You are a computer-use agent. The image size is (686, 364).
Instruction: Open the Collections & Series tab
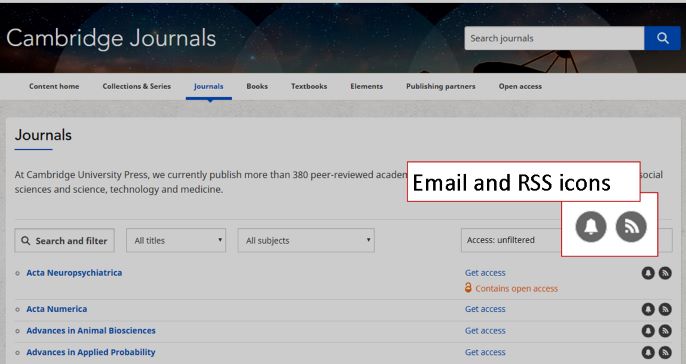(x=136, y=86)
